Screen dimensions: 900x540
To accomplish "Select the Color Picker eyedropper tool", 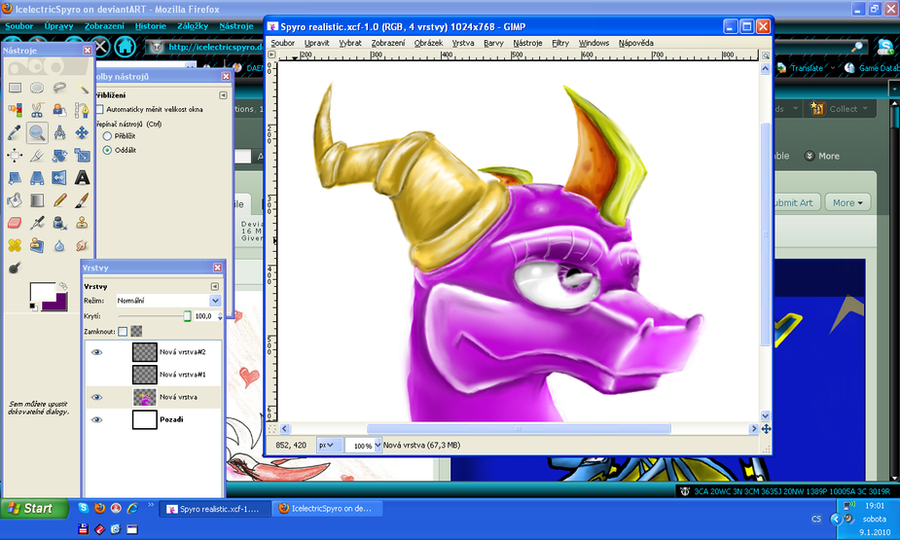I will (15, 133).
